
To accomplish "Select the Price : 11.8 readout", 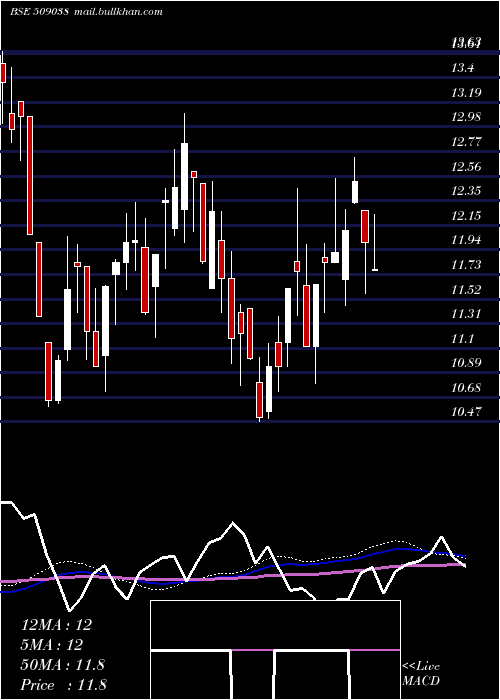I will (63, 685).
